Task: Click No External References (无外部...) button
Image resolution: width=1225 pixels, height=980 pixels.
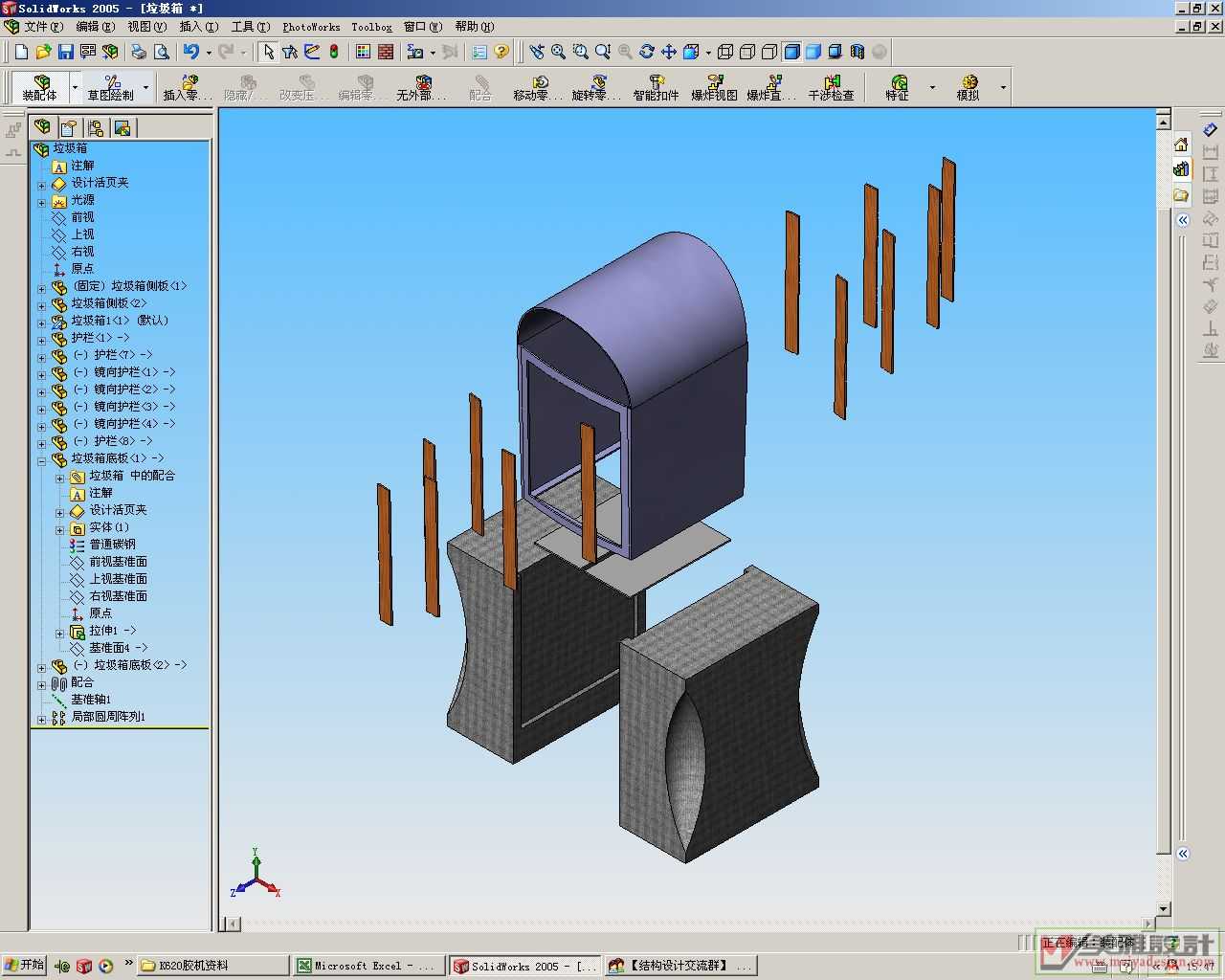Action: (x=421, y=87)
